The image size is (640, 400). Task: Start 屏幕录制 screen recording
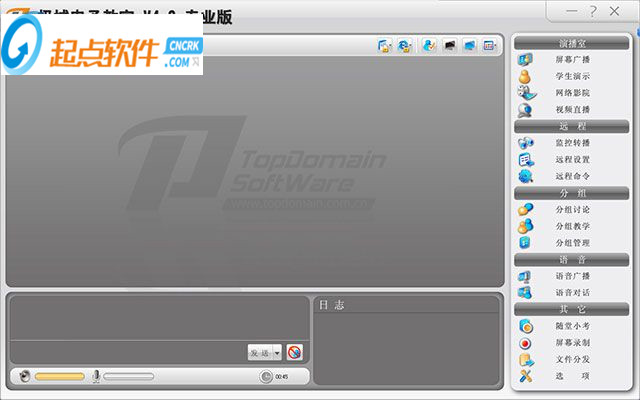pos(571,343)
